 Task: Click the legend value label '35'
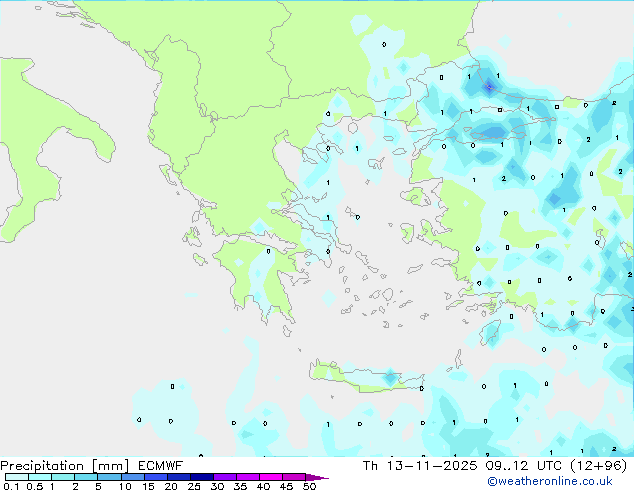(240, 486)
